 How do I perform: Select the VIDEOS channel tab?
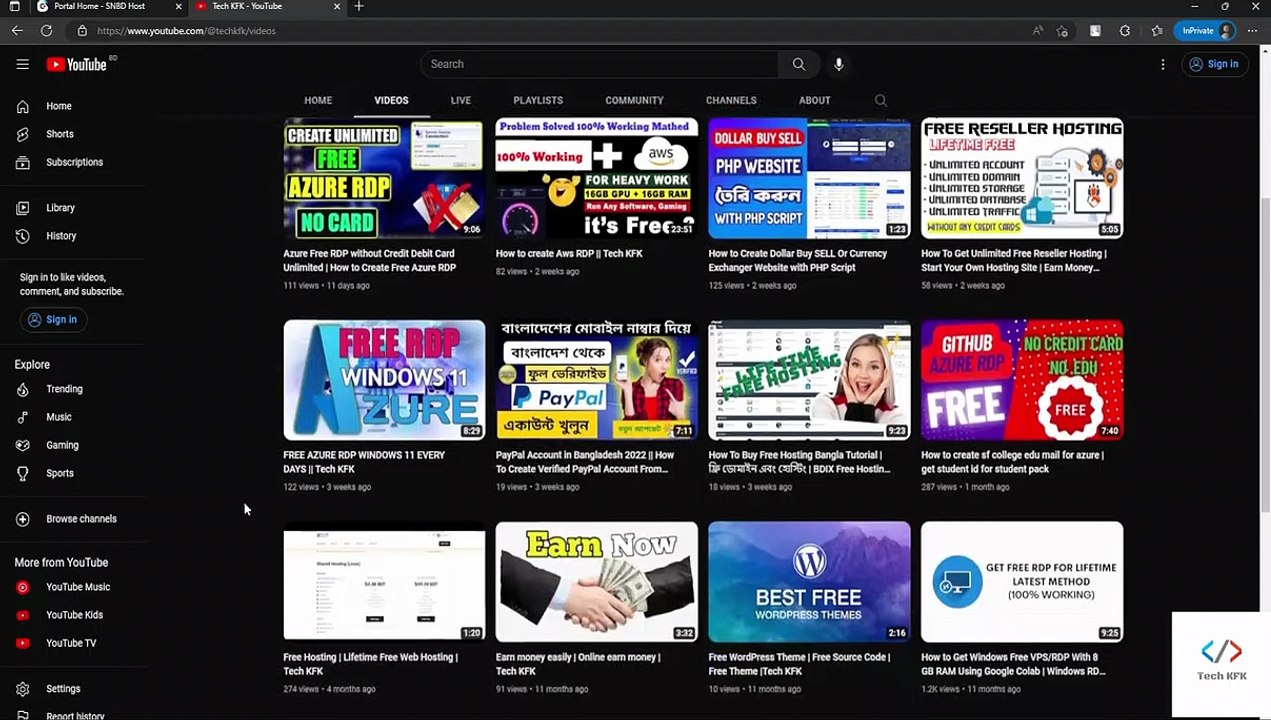click(x=391, y=100)
